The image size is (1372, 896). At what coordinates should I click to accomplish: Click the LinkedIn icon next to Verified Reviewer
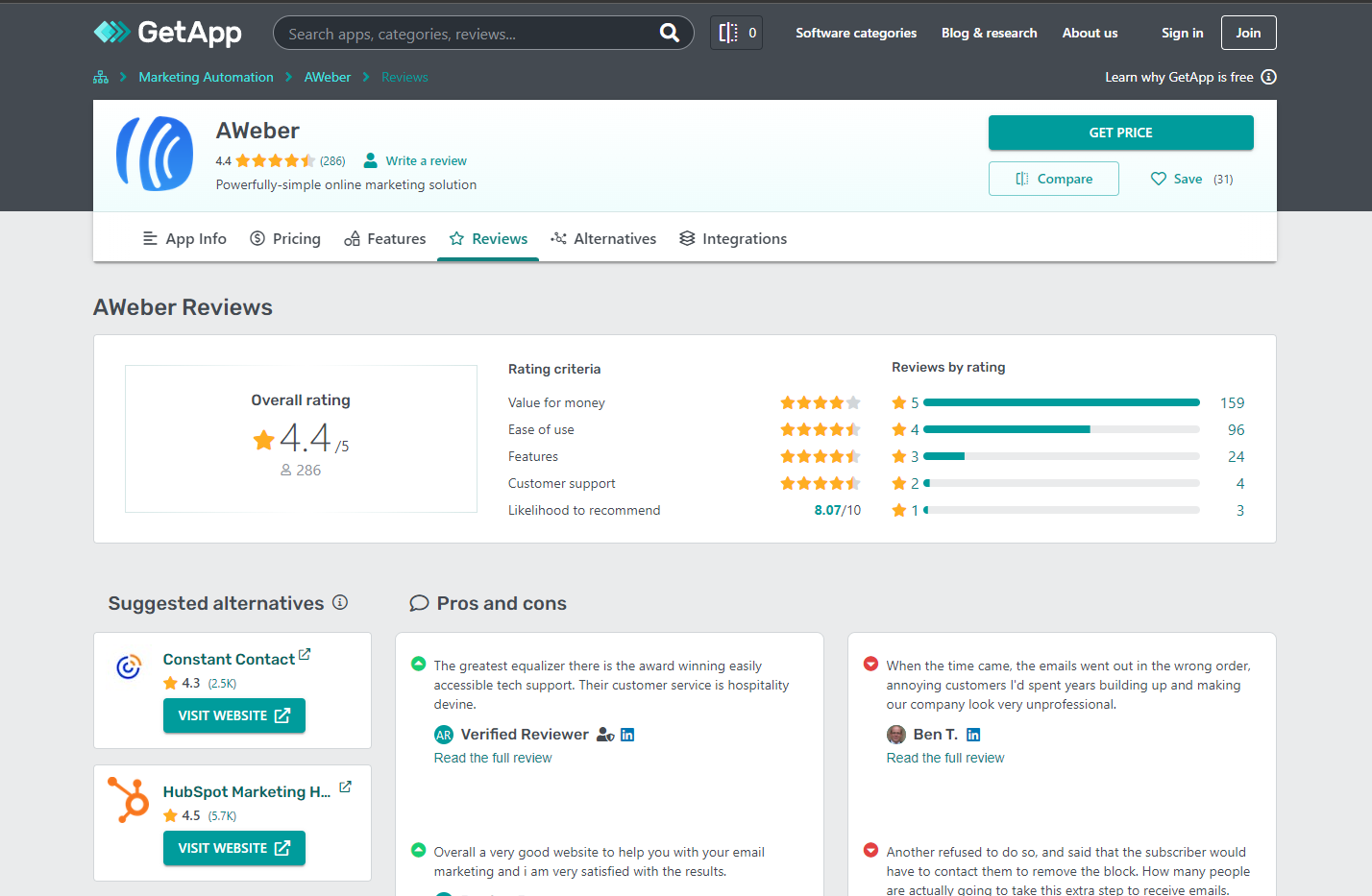[x=627, y=735]
